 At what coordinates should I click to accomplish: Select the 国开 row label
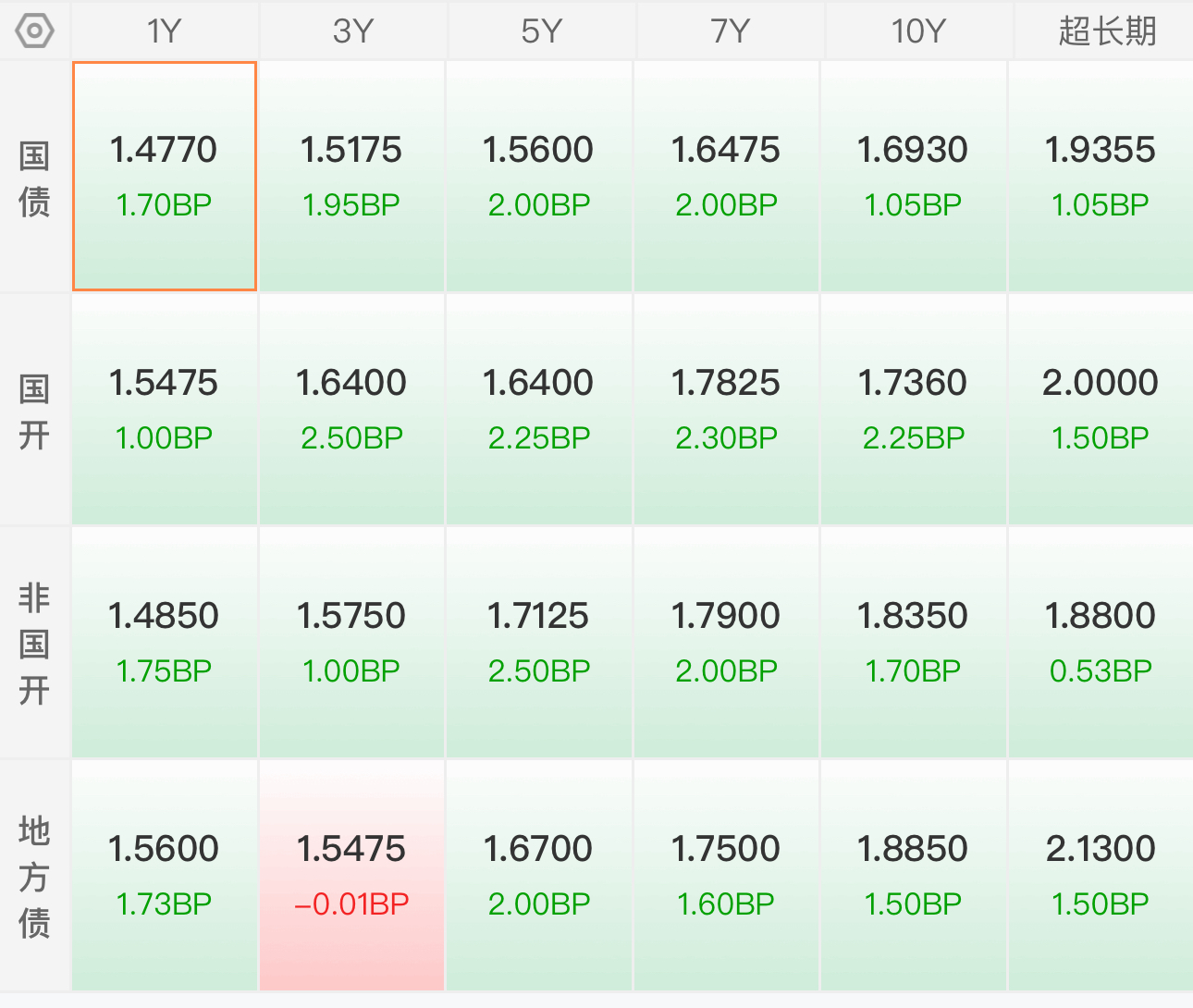[34, 410]
